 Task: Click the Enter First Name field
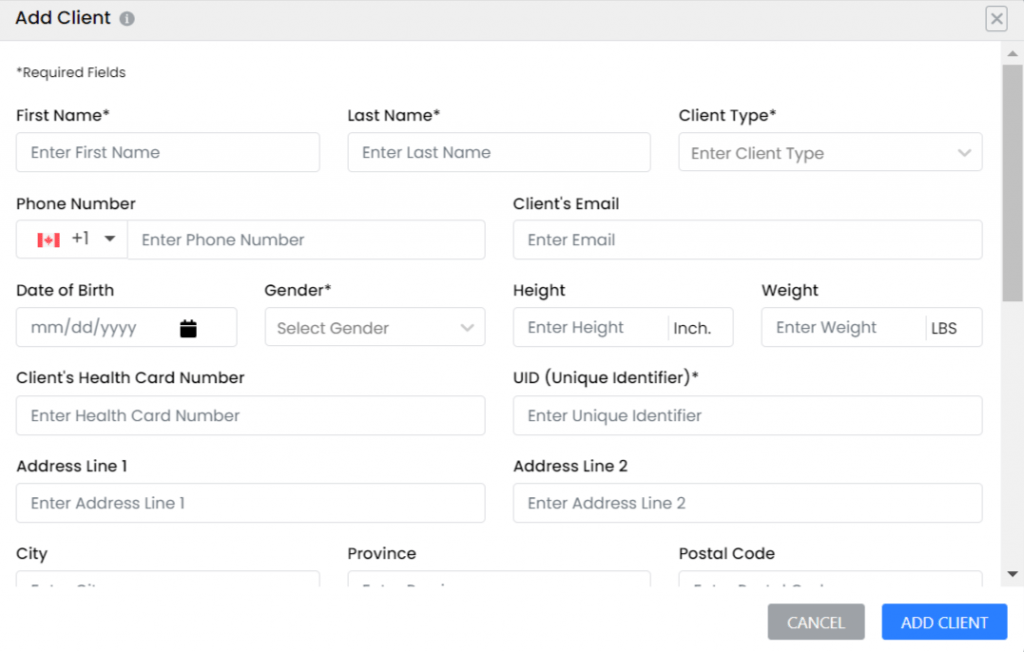coord(167,152)
